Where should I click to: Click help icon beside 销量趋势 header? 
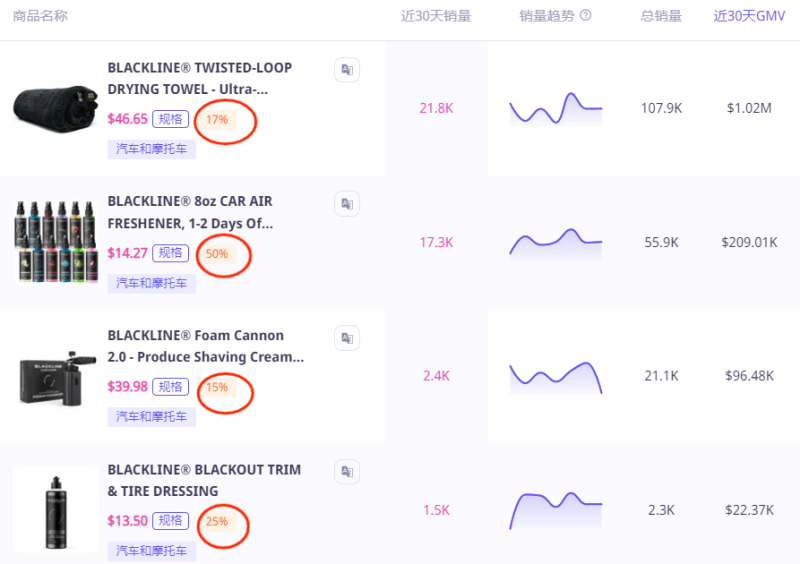tap(586, 16)
